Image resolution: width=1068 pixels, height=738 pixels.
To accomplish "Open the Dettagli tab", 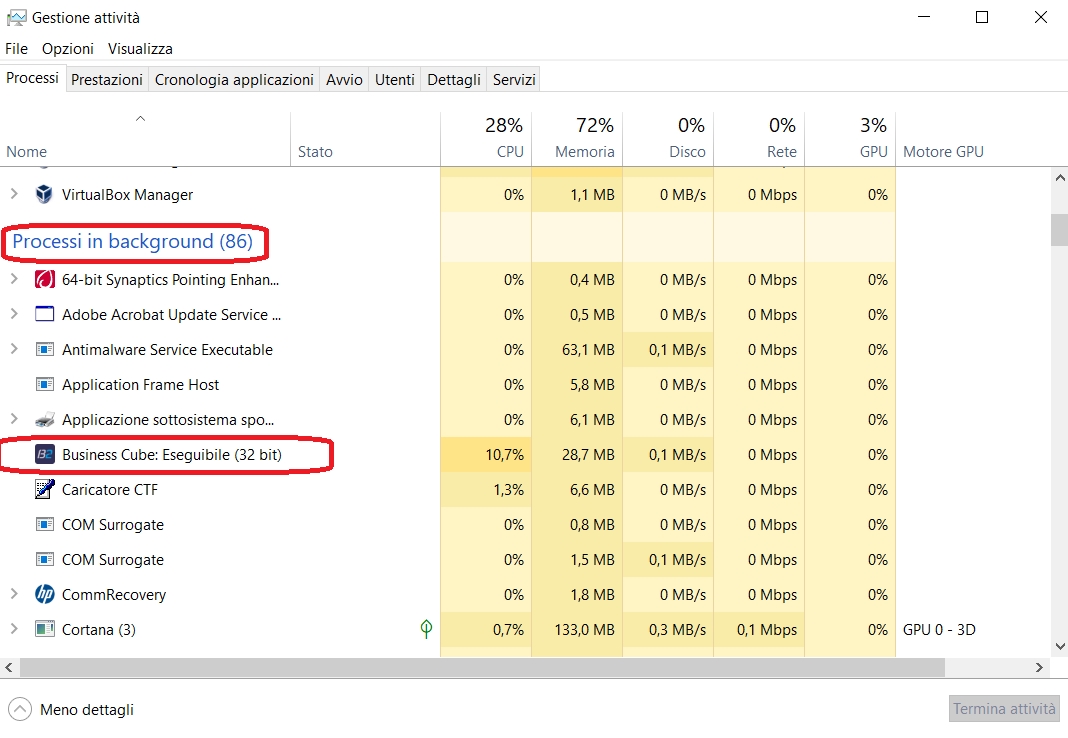I will point(454,80).
